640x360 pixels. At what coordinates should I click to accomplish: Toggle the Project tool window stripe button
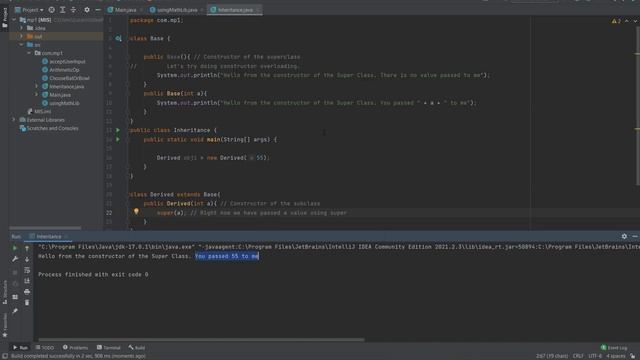(4, 18)
